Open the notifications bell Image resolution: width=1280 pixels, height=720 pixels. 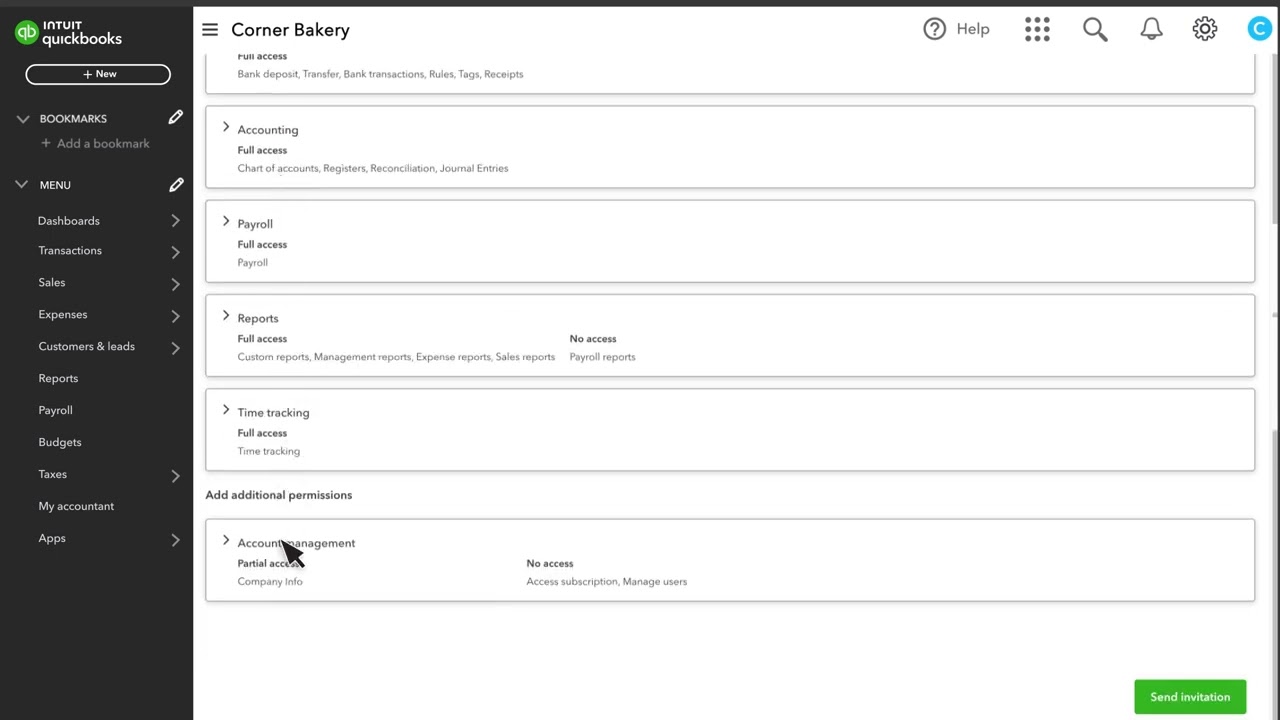(1151, 29)
